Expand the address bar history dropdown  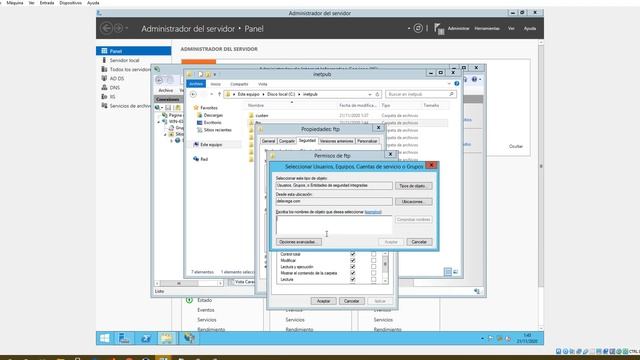click(370, 94)
